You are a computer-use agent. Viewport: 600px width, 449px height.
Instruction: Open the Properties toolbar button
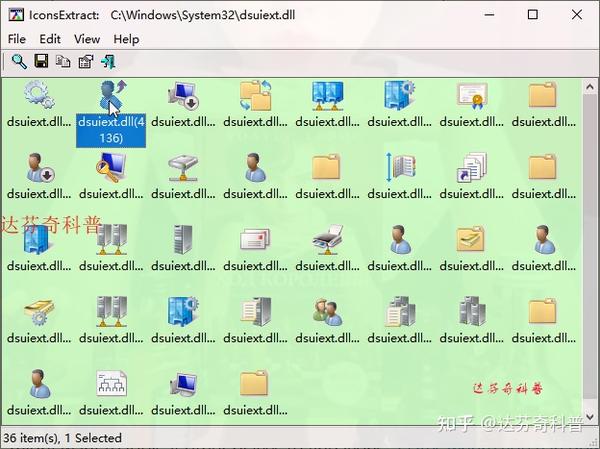pyautogui.click(x=86, y=62)
